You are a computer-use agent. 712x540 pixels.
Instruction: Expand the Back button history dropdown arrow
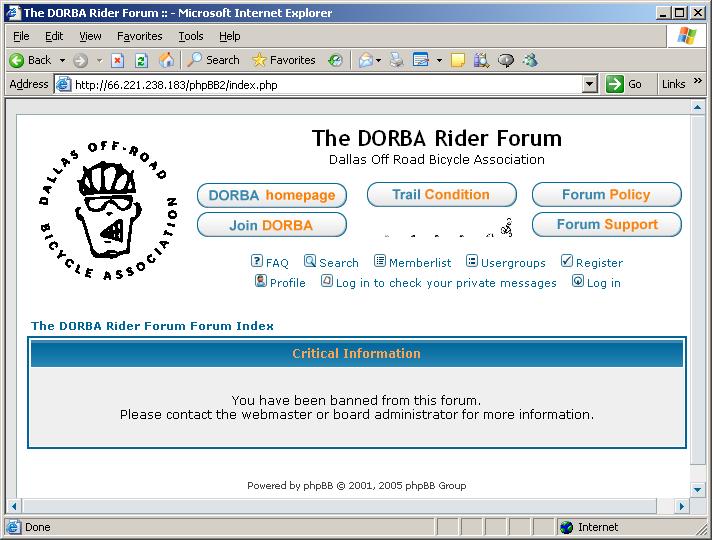coord(62,60)
